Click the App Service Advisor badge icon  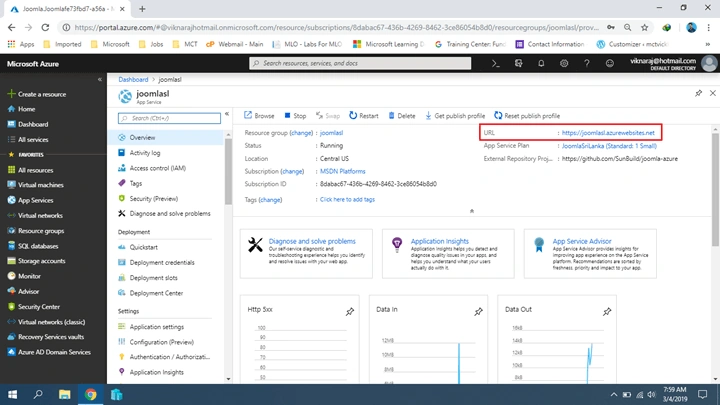pos(539,244)
